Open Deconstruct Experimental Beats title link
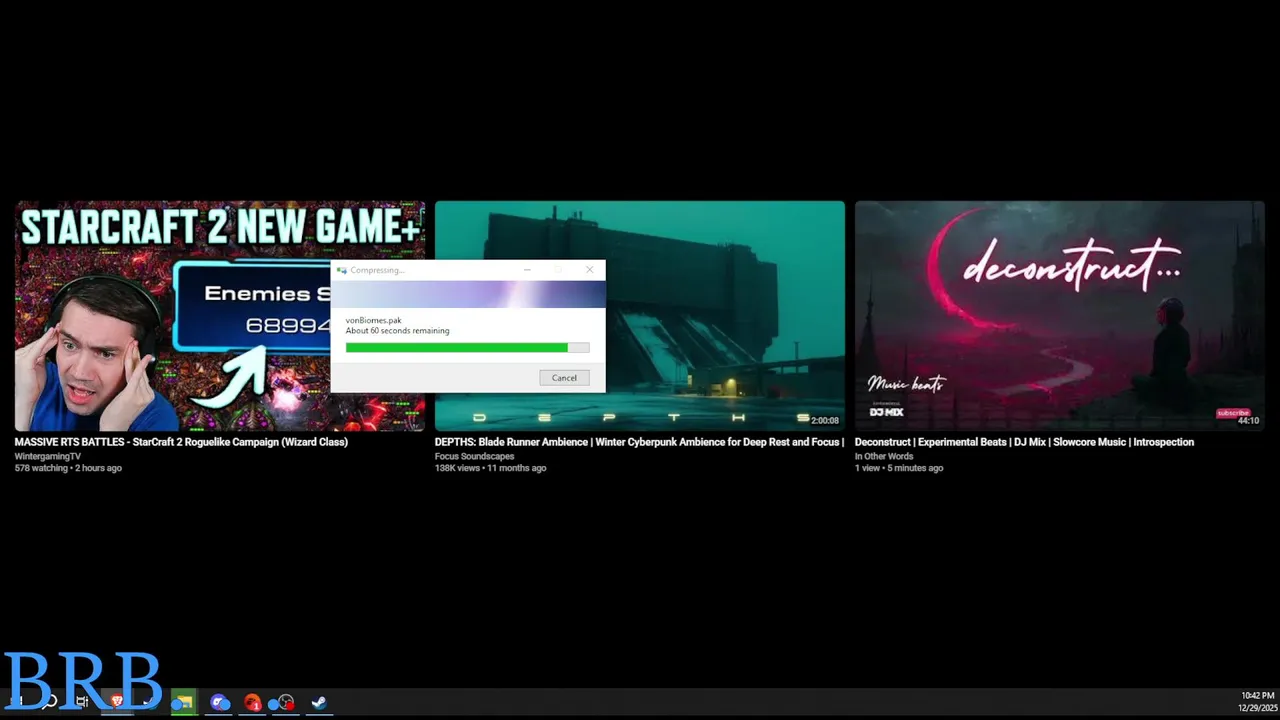This screenshot has height=720, width=1280. tap(1024, 442)
